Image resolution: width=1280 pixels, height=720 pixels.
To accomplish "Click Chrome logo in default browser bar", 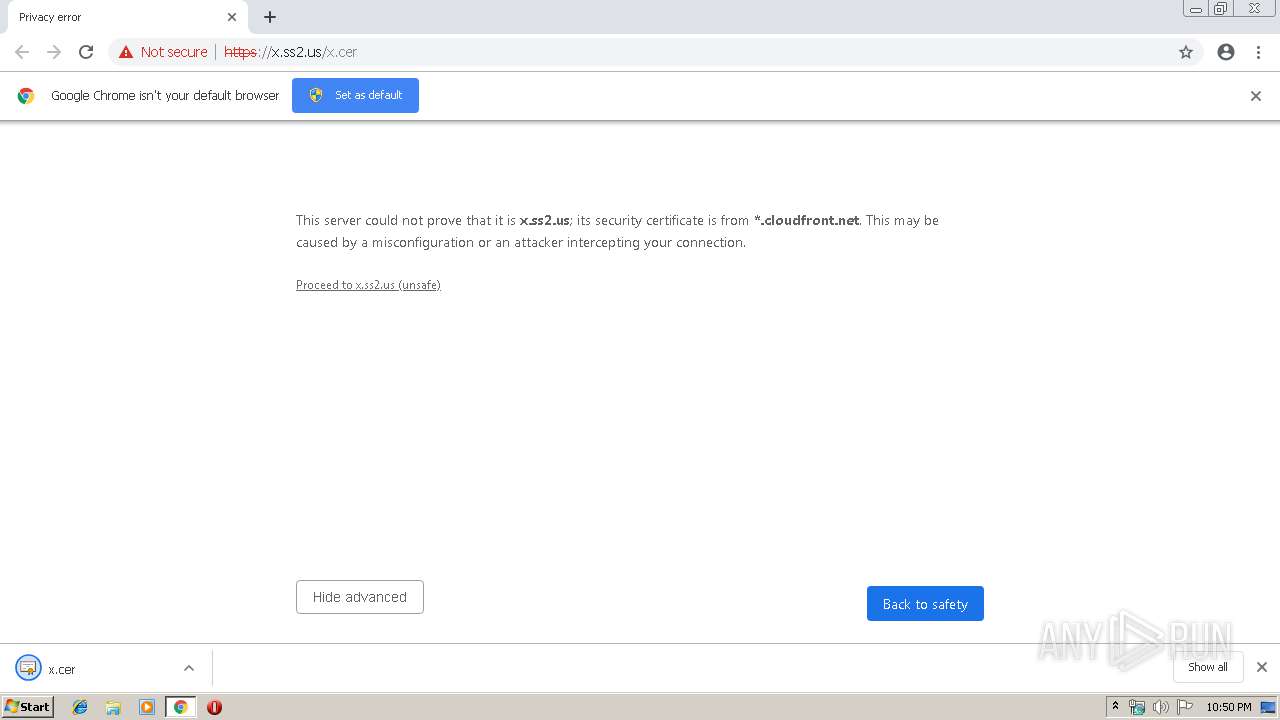I will click(26, 96).
